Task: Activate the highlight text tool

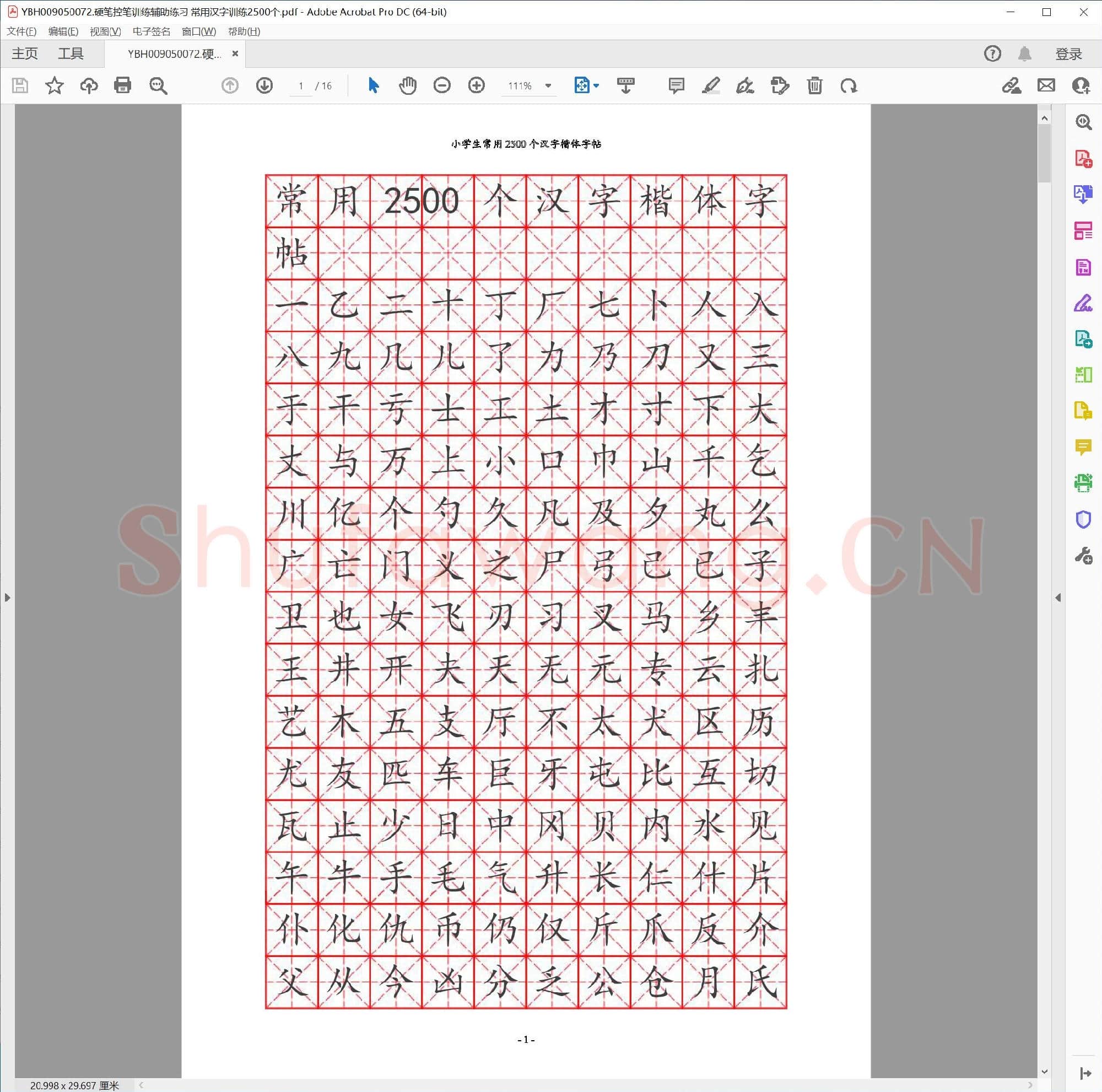Action: (710, 85)
